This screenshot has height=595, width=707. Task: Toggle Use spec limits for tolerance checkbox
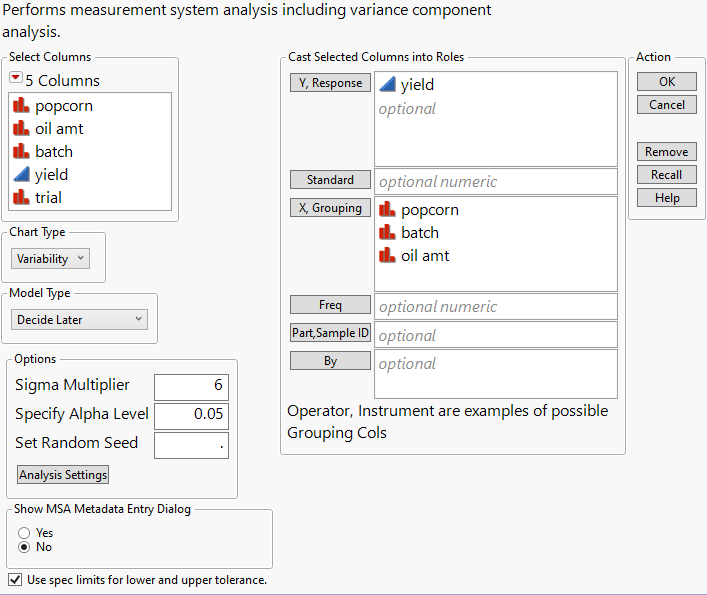tap(14, 579)
